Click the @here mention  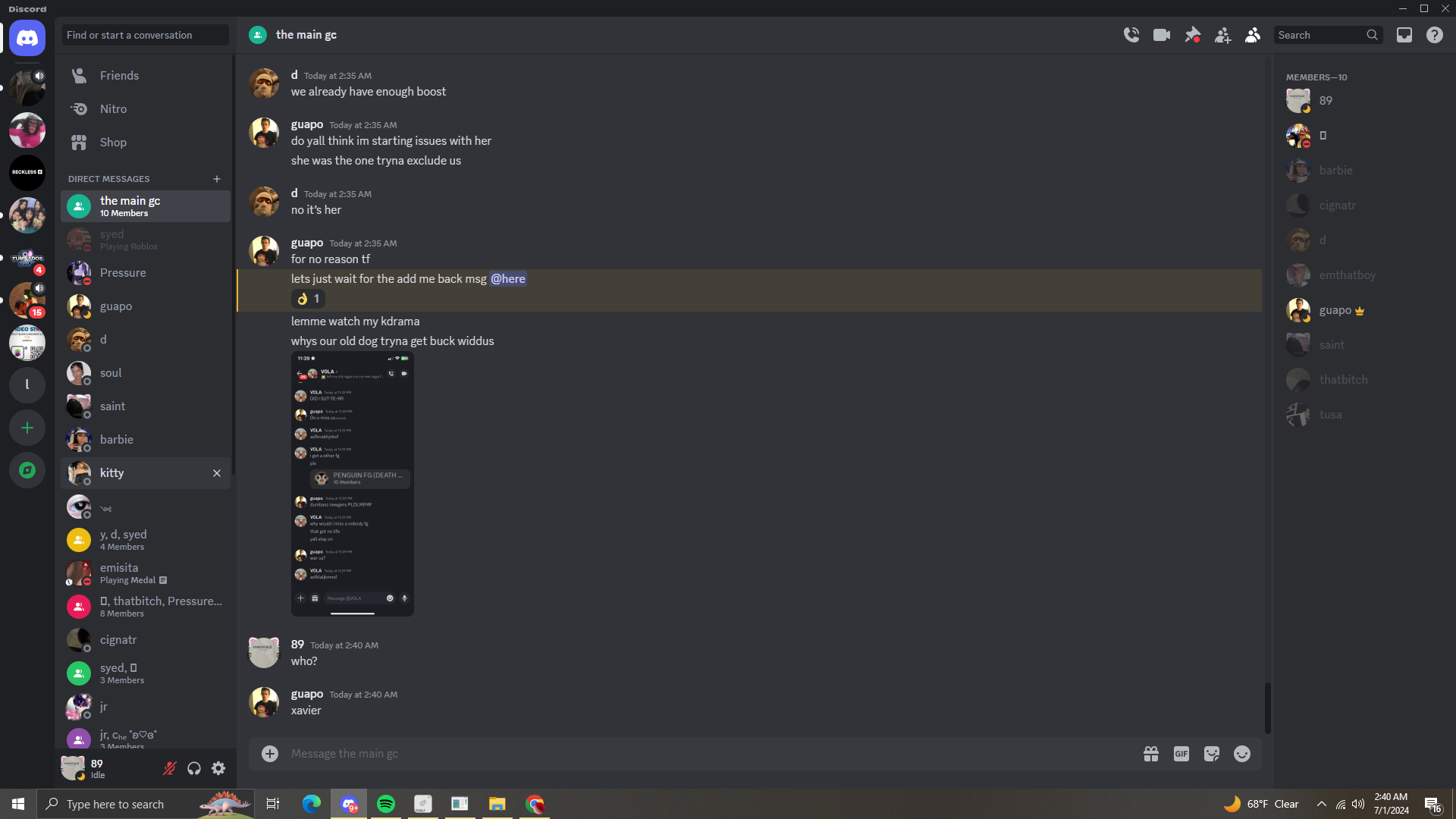click(x=508, y=279)
